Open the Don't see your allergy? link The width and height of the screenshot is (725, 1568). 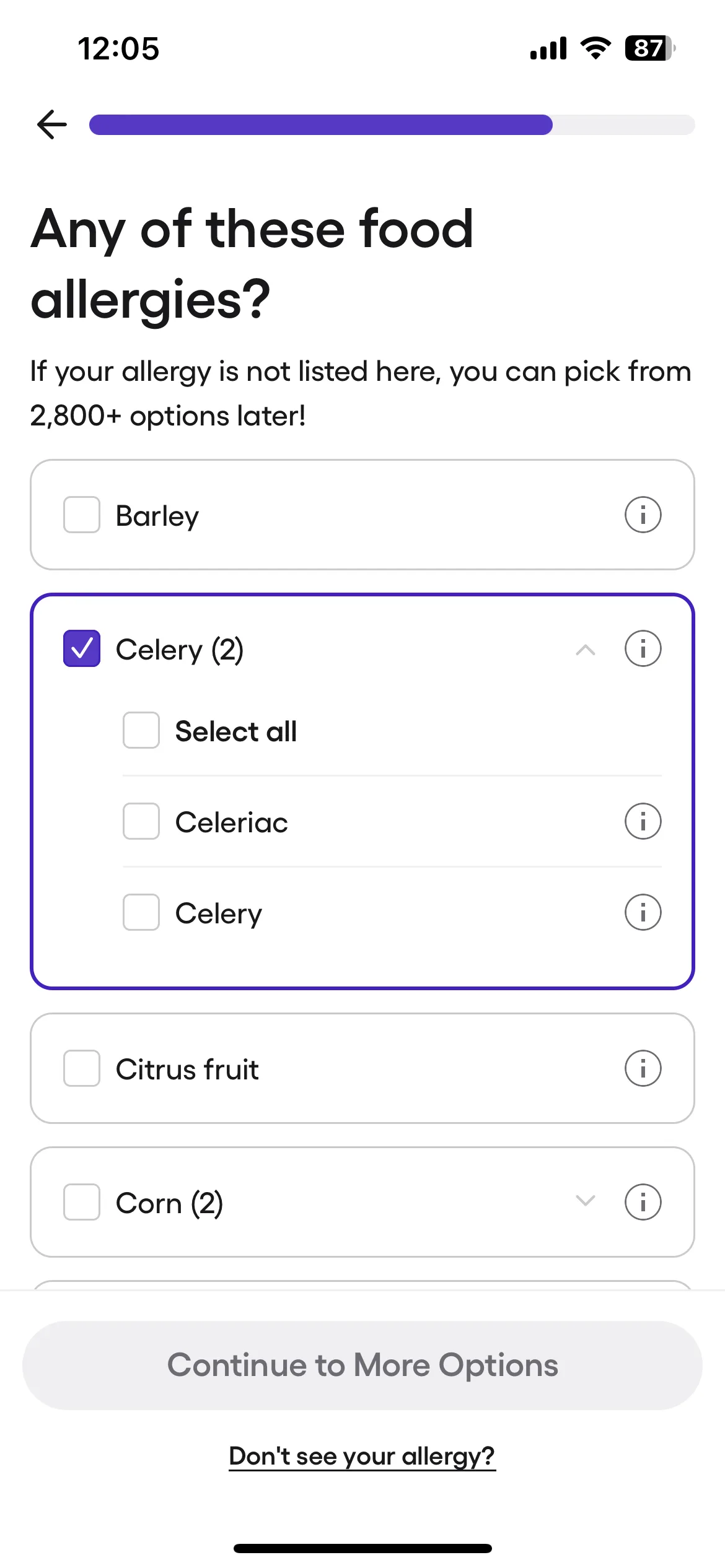coord(362,1456)
